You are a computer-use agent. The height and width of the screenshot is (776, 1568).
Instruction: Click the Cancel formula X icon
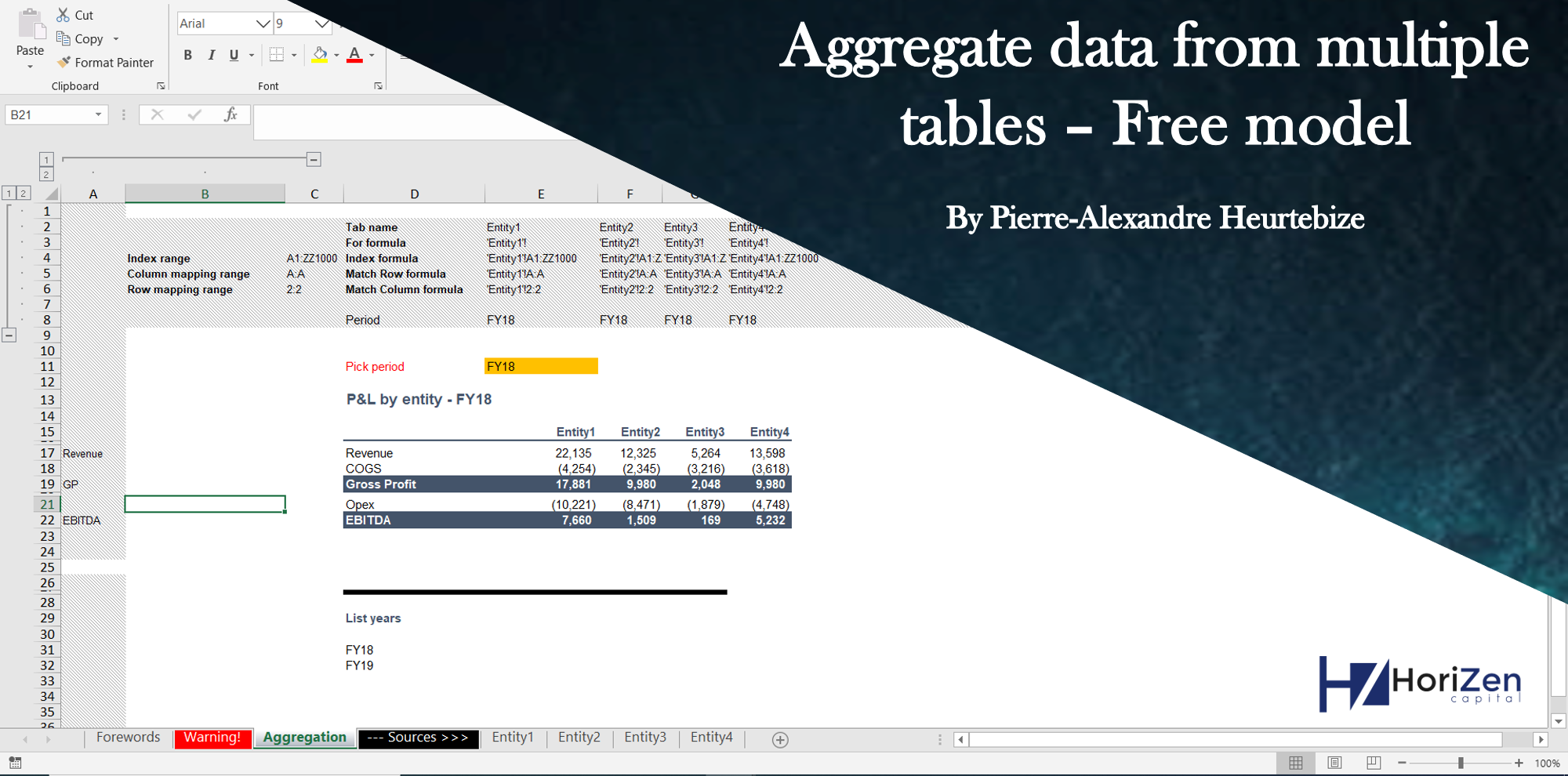[x=157, y=114]
